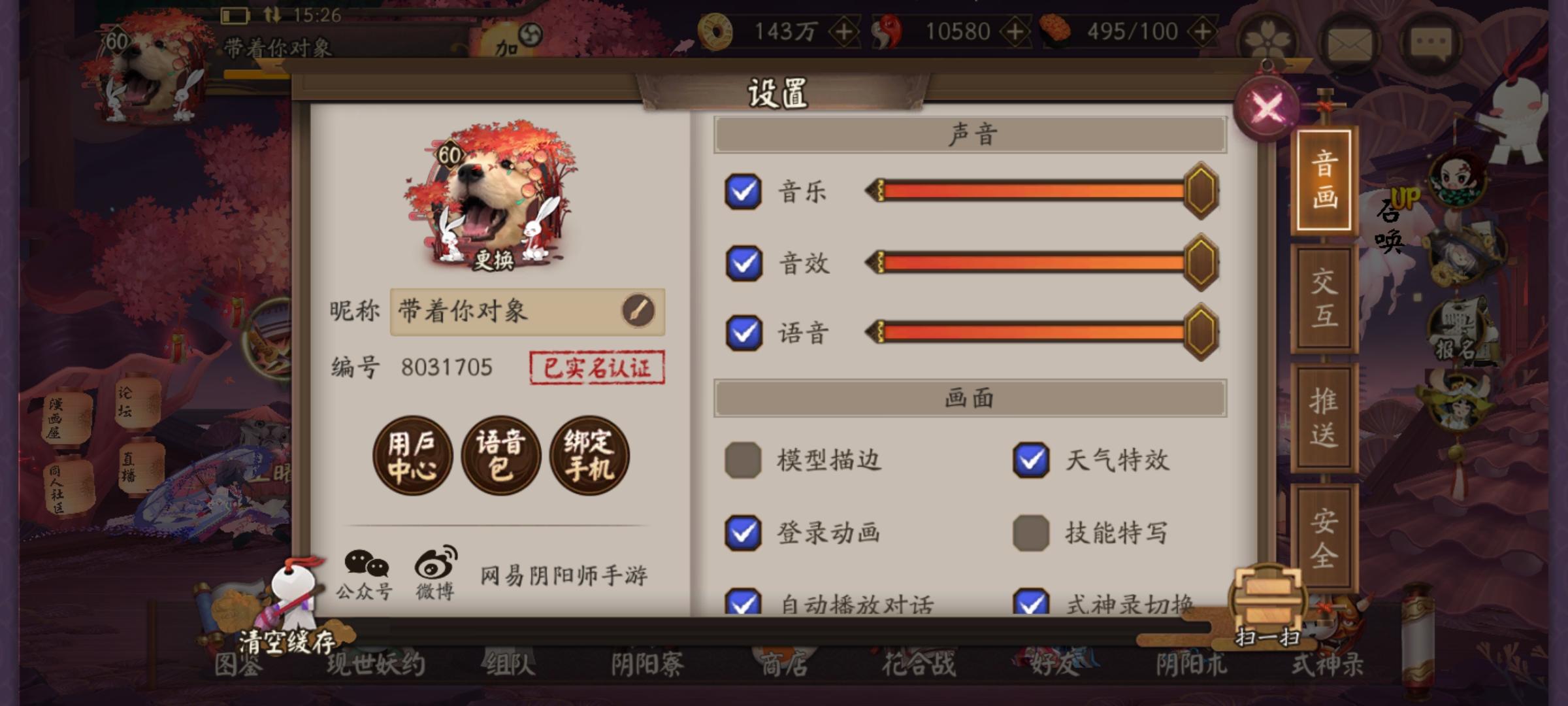Image resolution: width=1568 pixels, height=706 pixels.
Task: Switch to the 推送 tab
Action: coord(1324,418)
